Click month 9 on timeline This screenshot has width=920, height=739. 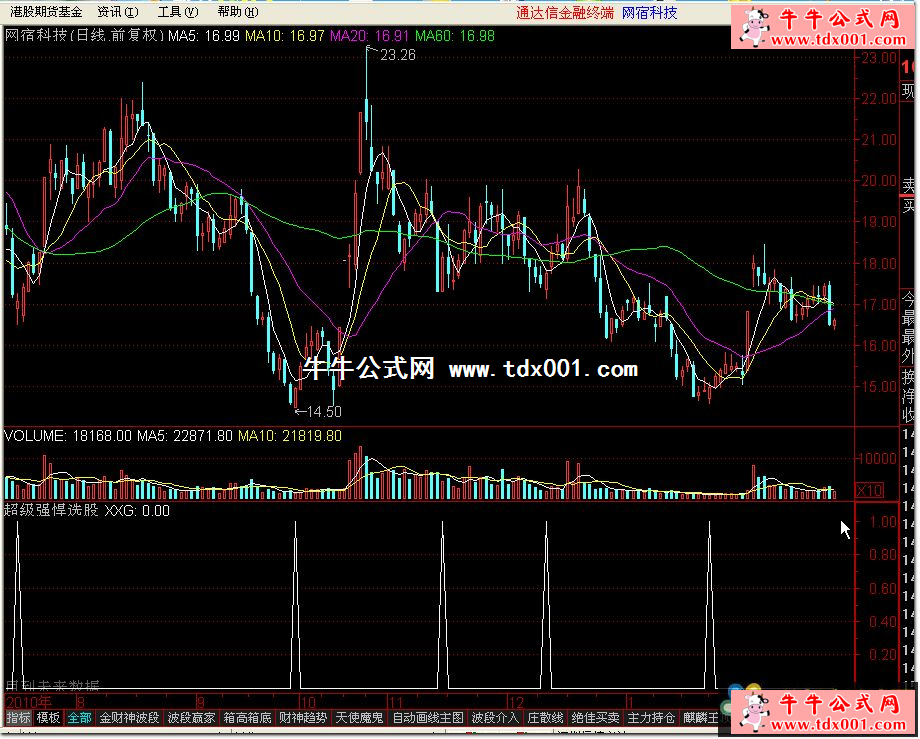pos(201,702)
